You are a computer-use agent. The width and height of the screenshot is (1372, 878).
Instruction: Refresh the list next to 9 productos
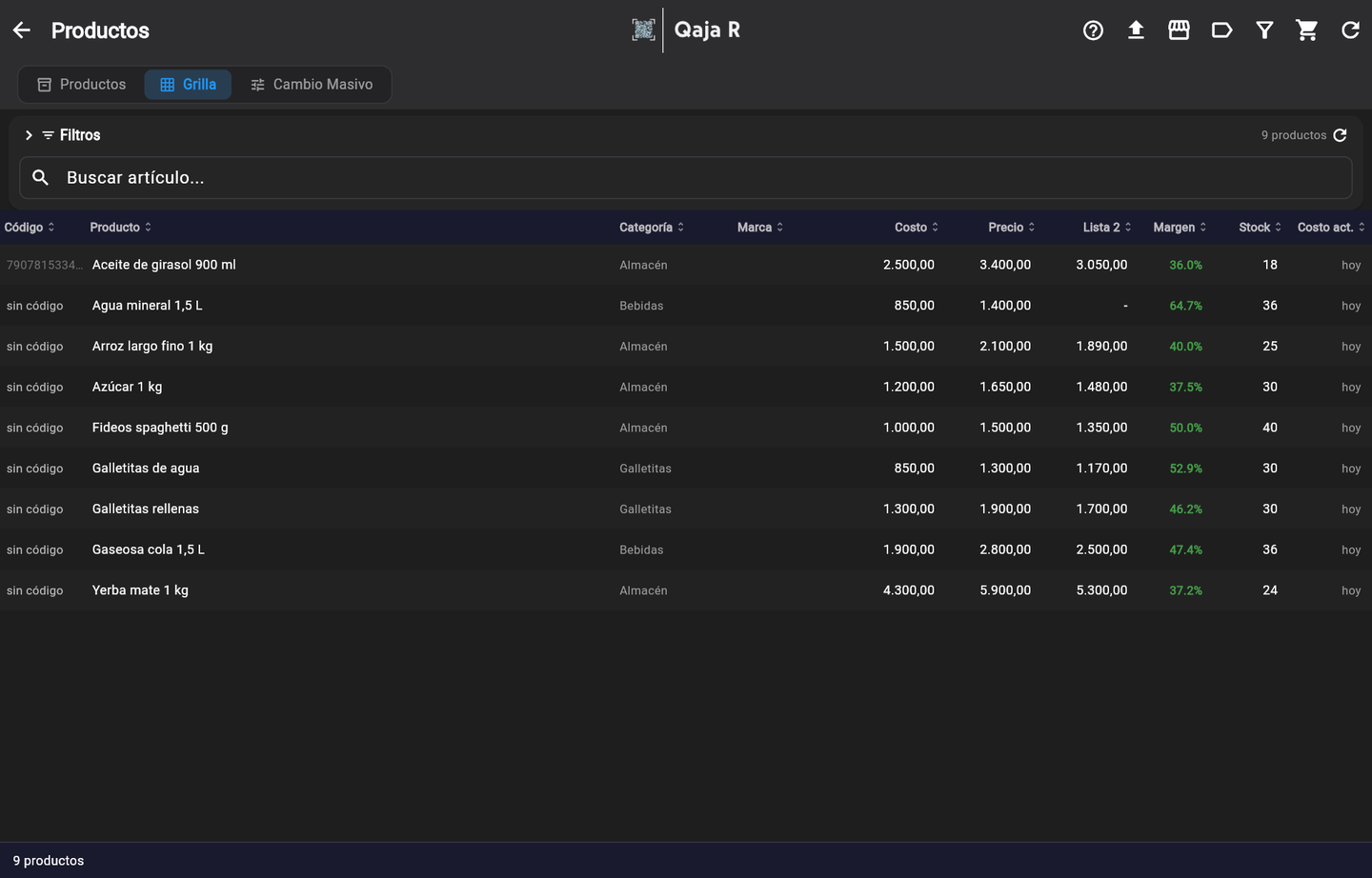[1341, 135]
